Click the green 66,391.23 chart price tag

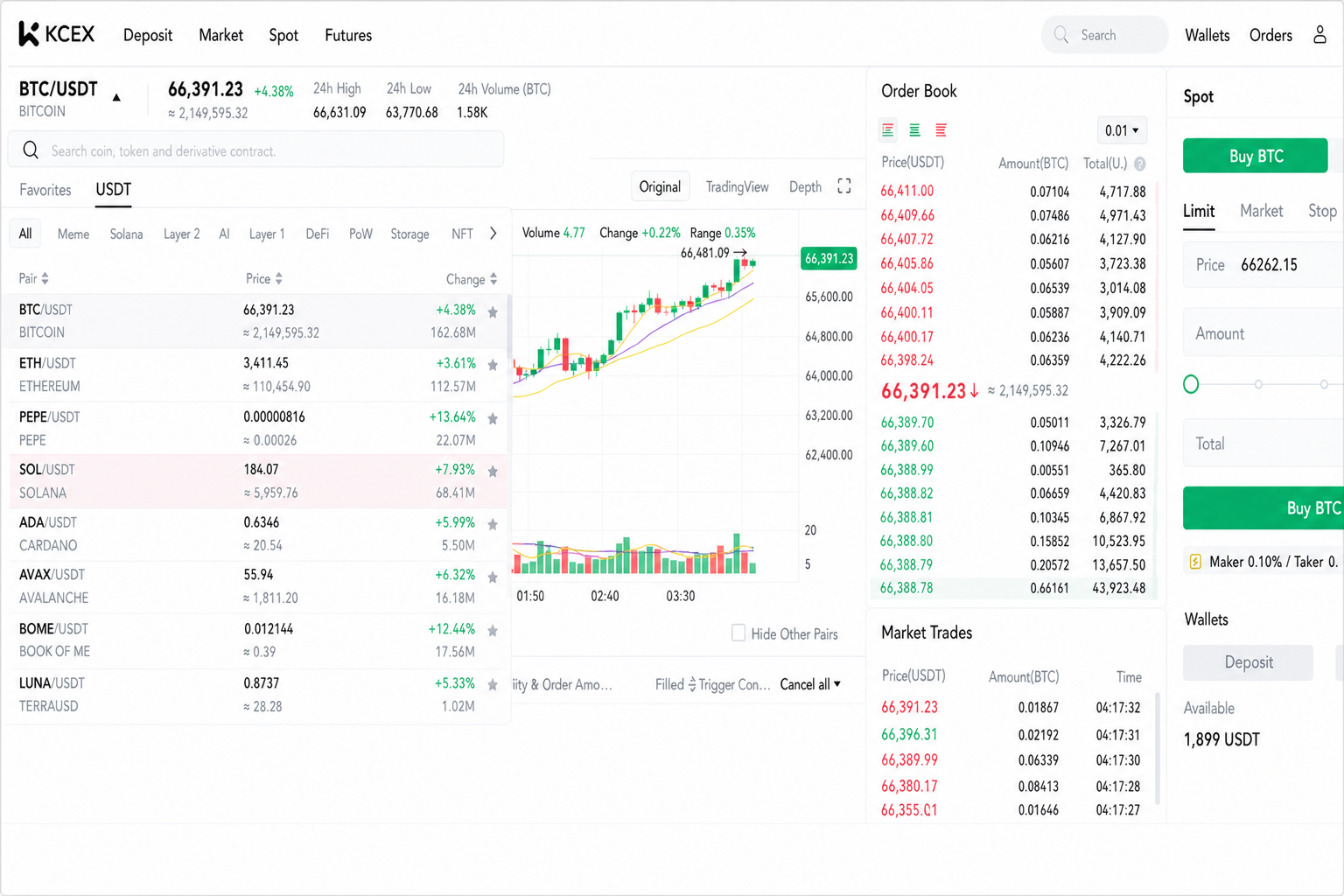tap(829, 258)
